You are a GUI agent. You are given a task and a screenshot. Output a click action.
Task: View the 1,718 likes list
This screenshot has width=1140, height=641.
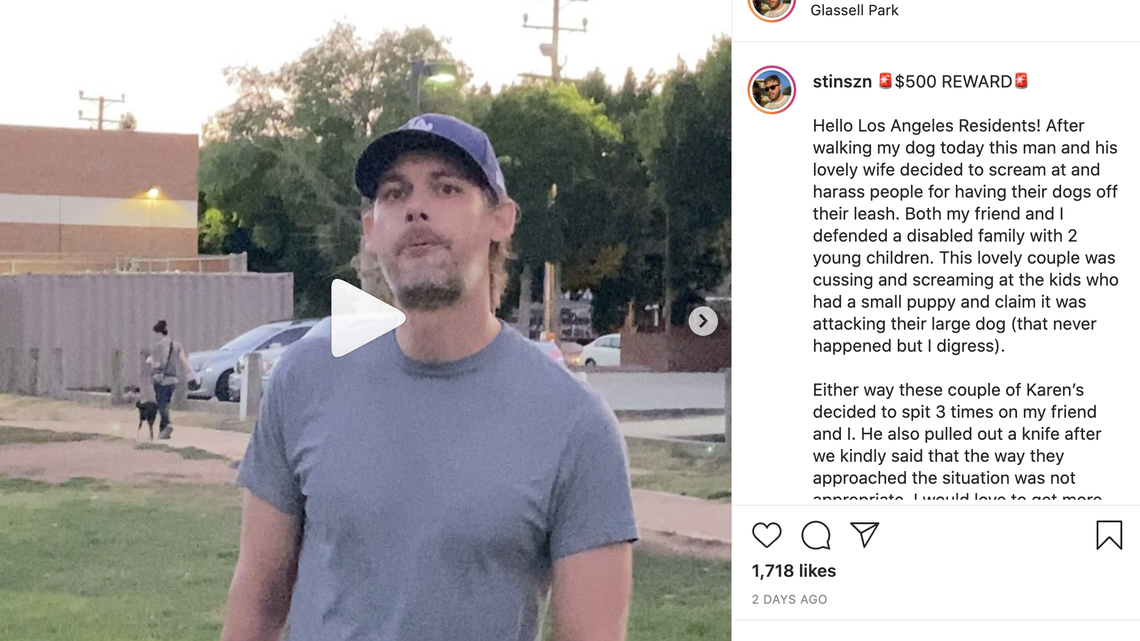tap(794, 571)
